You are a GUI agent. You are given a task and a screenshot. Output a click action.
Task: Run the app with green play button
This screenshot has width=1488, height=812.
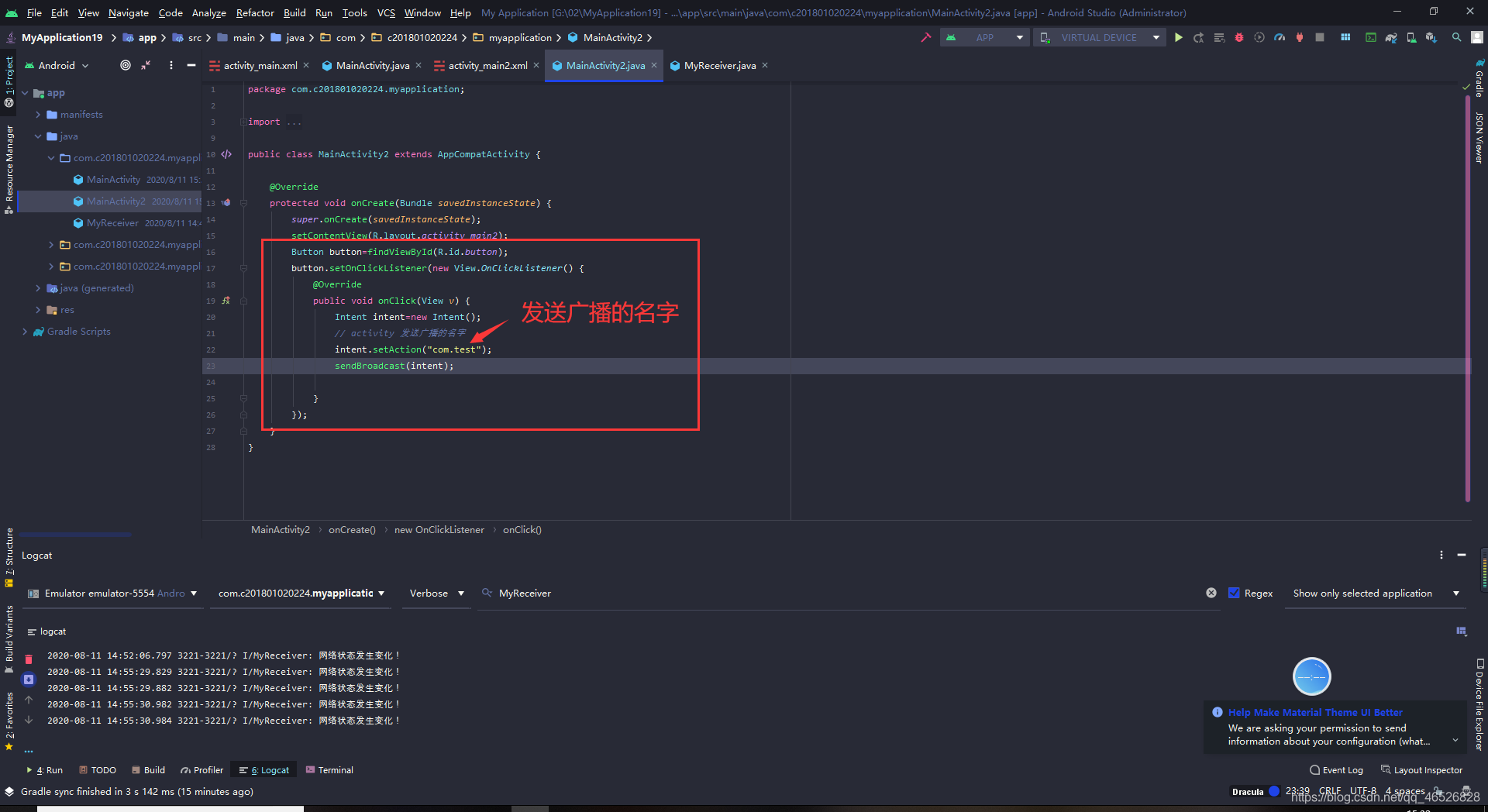click(x=1178, y=37)
